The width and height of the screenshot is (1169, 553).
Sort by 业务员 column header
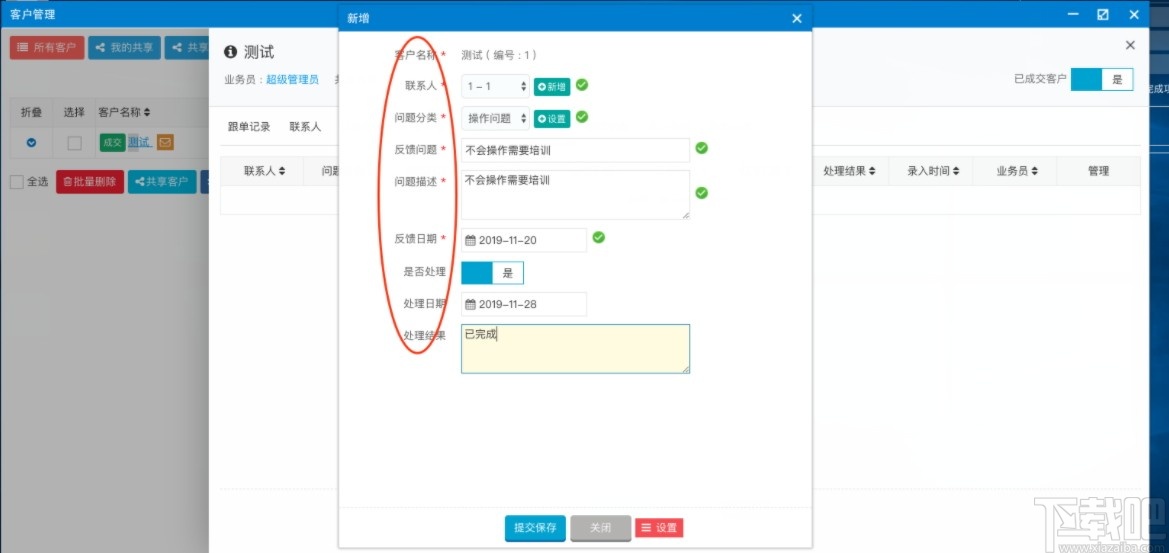(x=1017, y=171)
